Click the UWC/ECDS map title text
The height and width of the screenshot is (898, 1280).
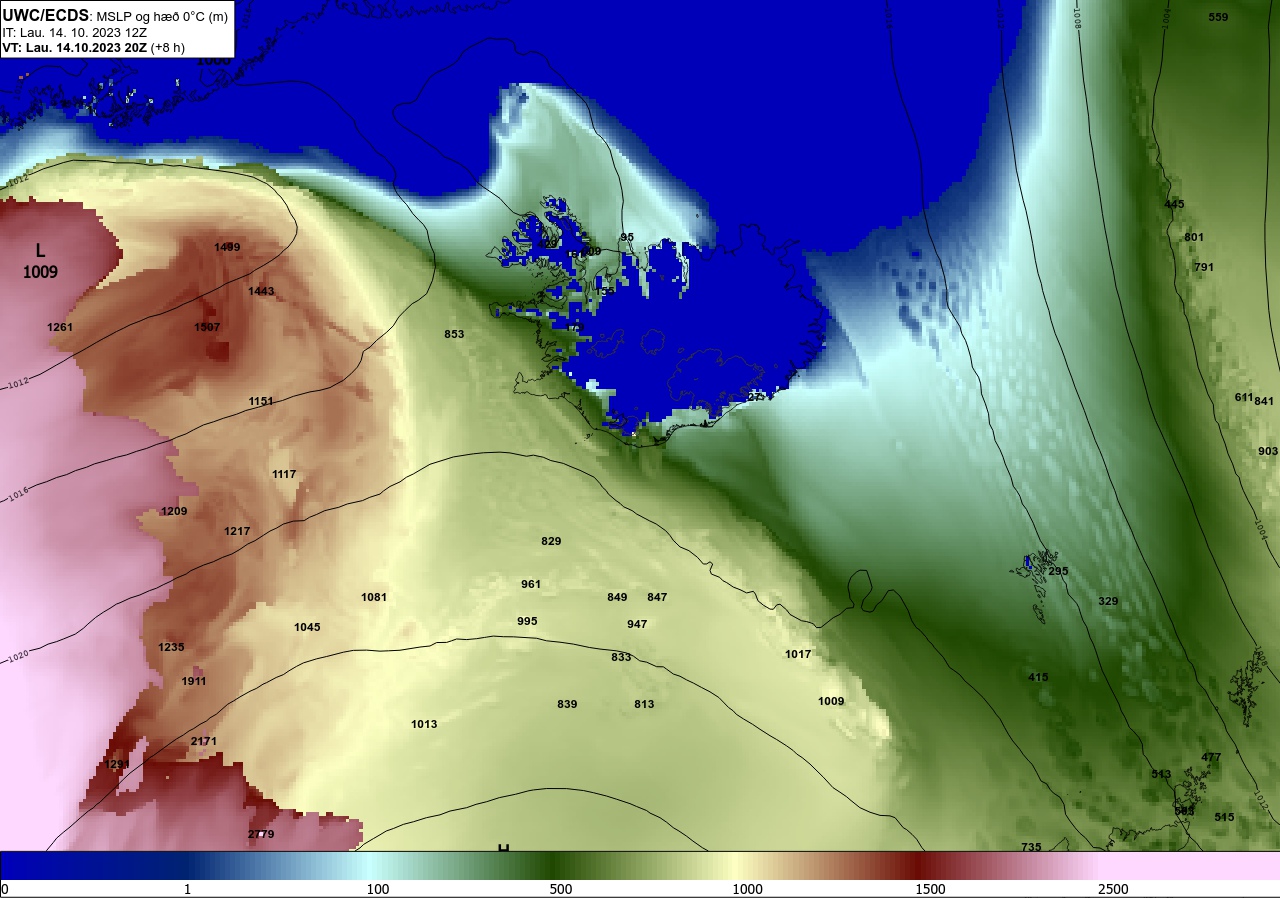pos(116,16)
